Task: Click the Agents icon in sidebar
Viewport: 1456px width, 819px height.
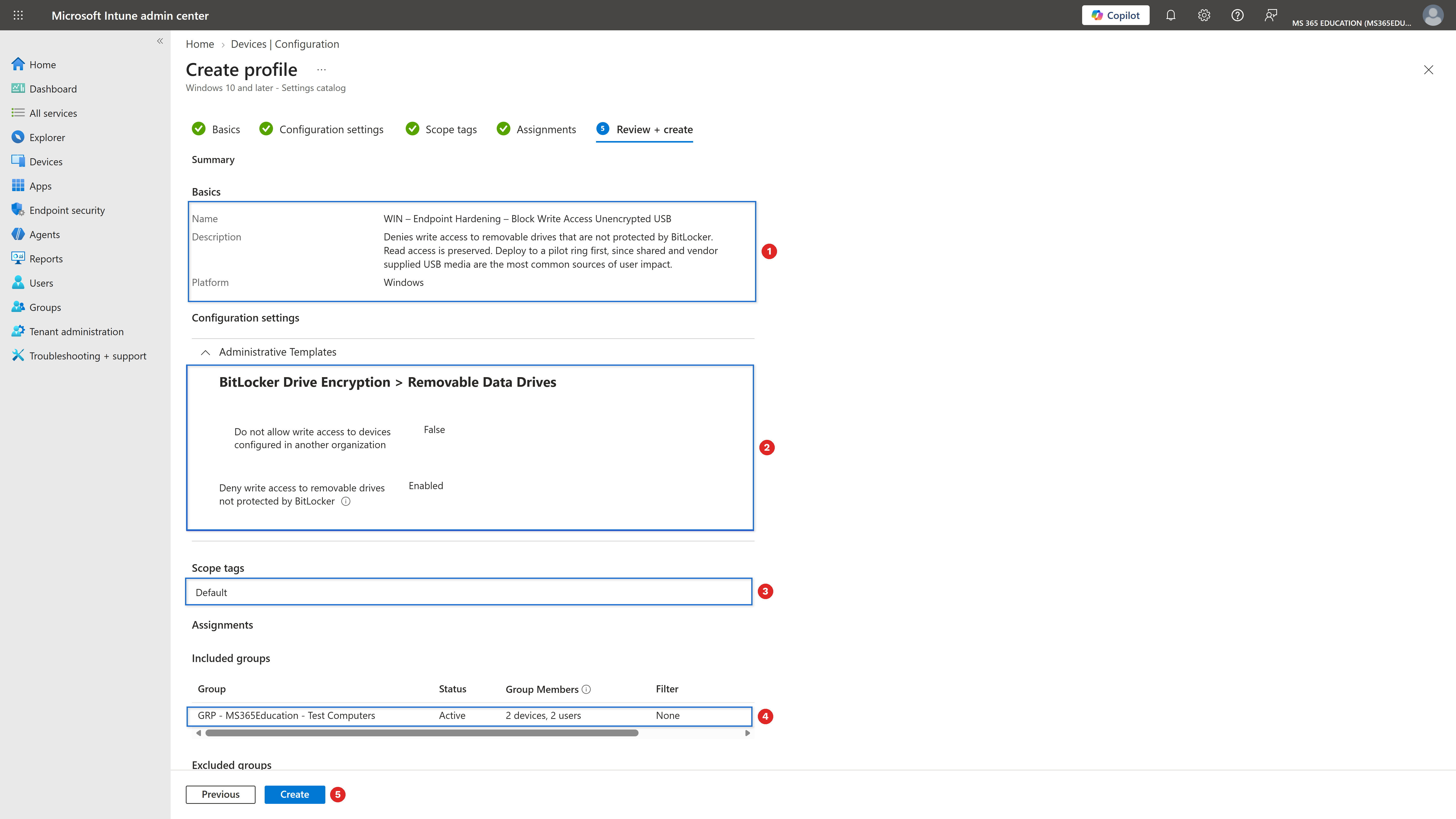Action: (x=18, y=234)
